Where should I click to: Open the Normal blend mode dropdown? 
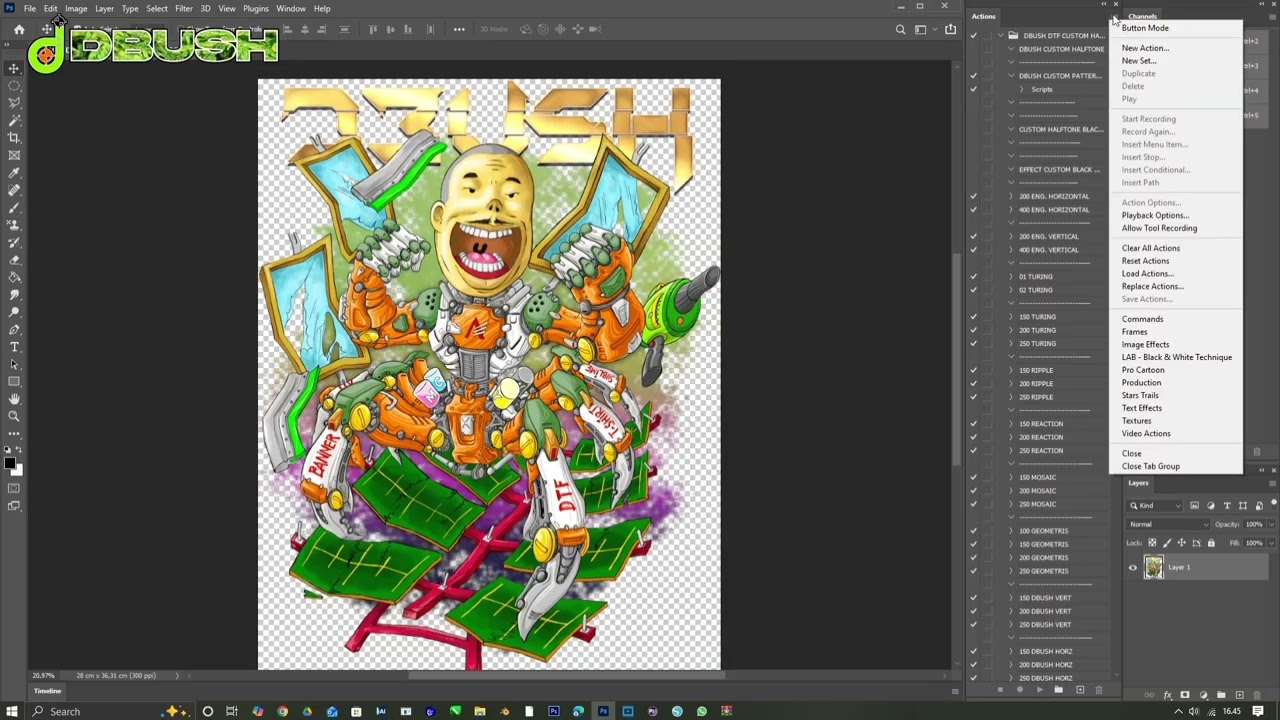tap(1169, 524)
